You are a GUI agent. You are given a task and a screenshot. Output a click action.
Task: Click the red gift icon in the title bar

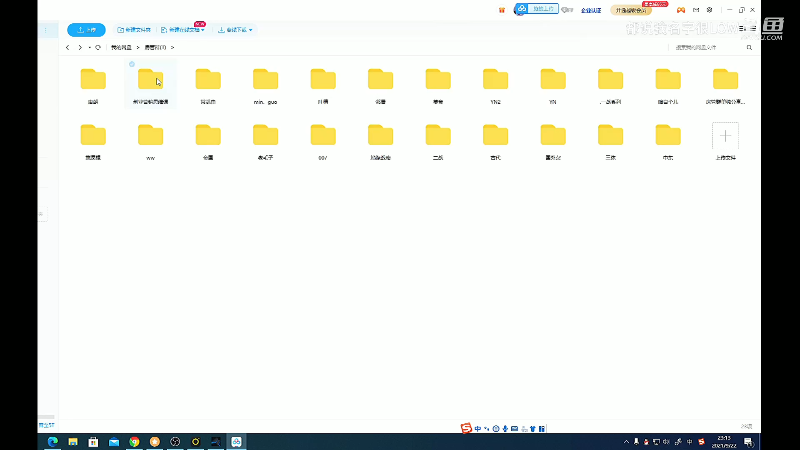(x=502, y=10)
